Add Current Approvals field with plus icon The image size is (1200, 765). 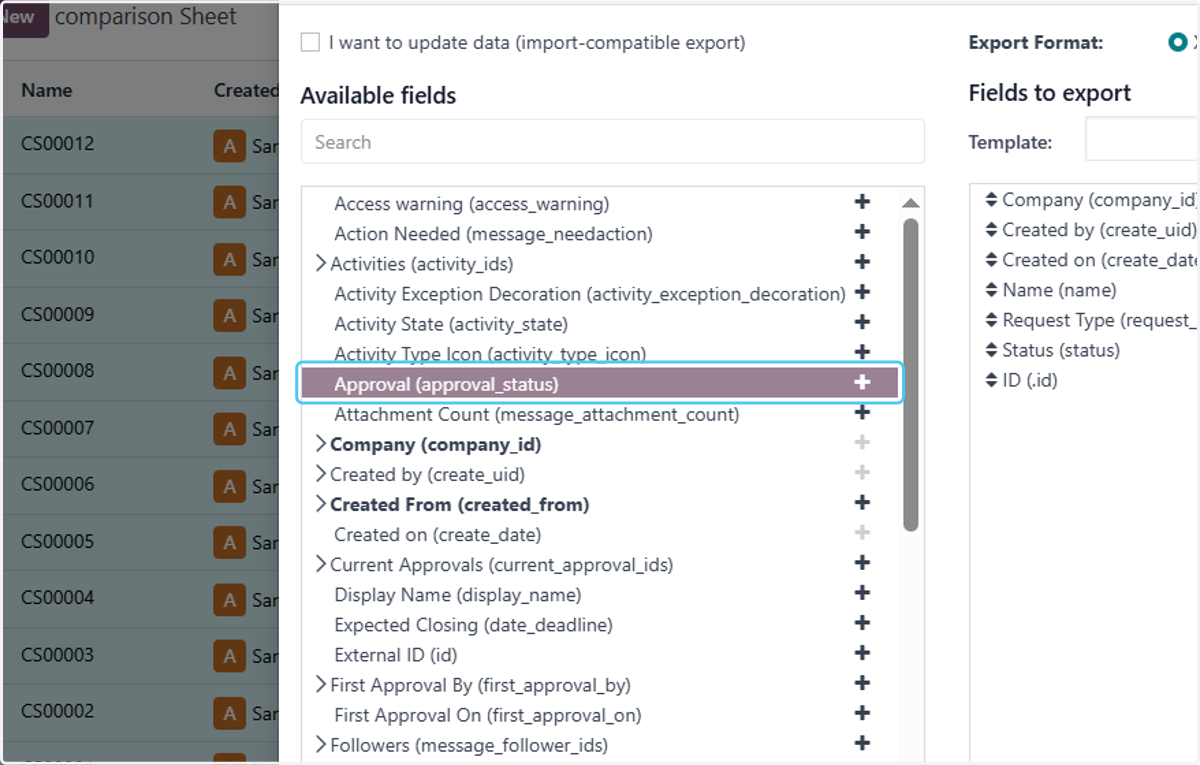[862, 562]
